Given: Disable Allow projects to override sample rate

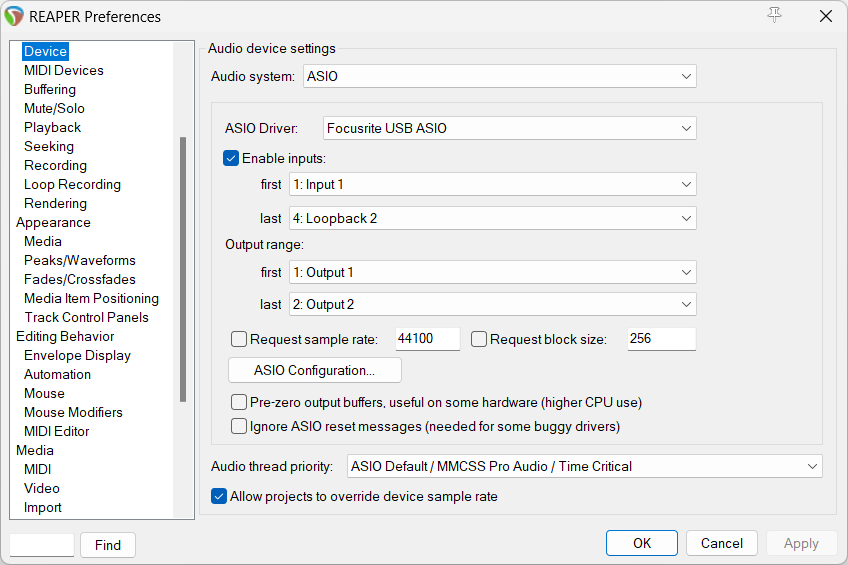Looking at the screenshot, I should 219,496.
